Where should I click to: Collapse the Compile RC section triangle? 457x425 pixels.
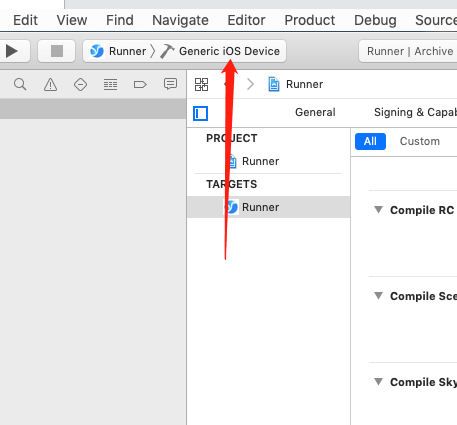(378, 210)
